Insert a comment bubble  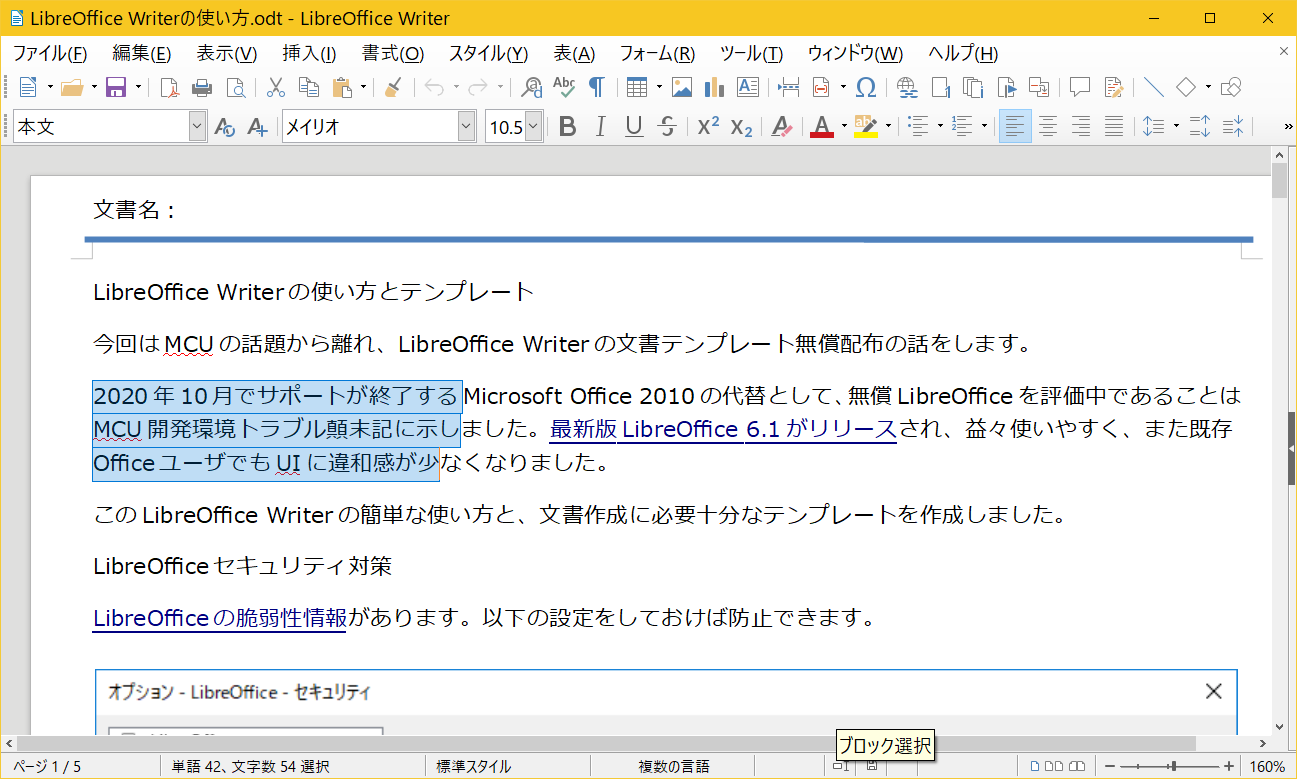click(x=1081, y=88)
